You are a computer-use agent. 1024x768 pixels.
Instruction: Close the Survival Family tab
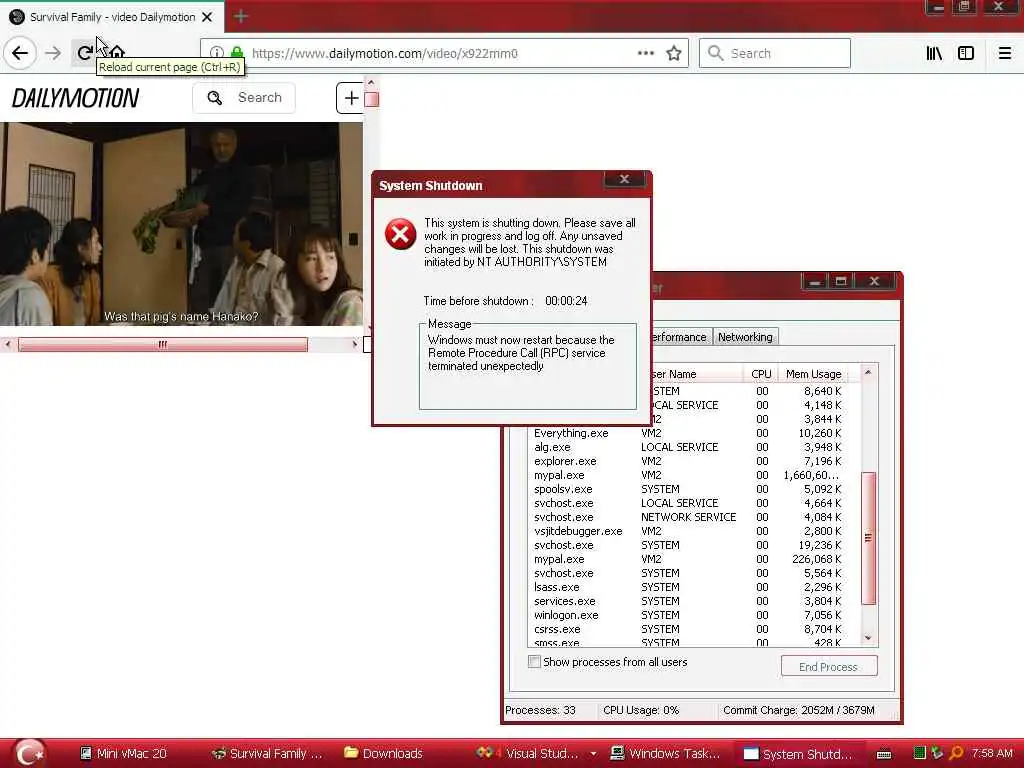207,17
